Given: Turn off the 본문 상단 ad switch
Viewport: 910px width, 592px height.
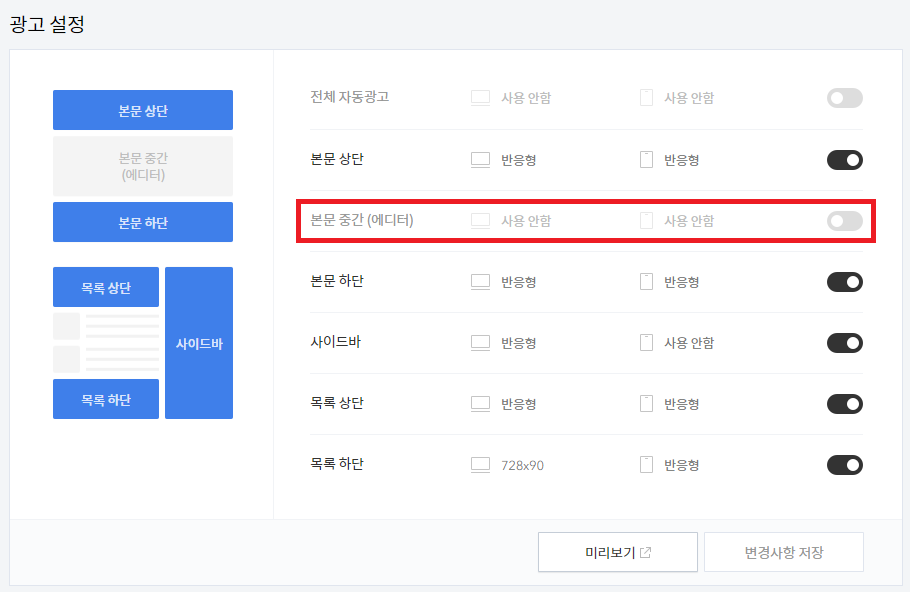Looking at the screenshot, I should pos(844,160).
